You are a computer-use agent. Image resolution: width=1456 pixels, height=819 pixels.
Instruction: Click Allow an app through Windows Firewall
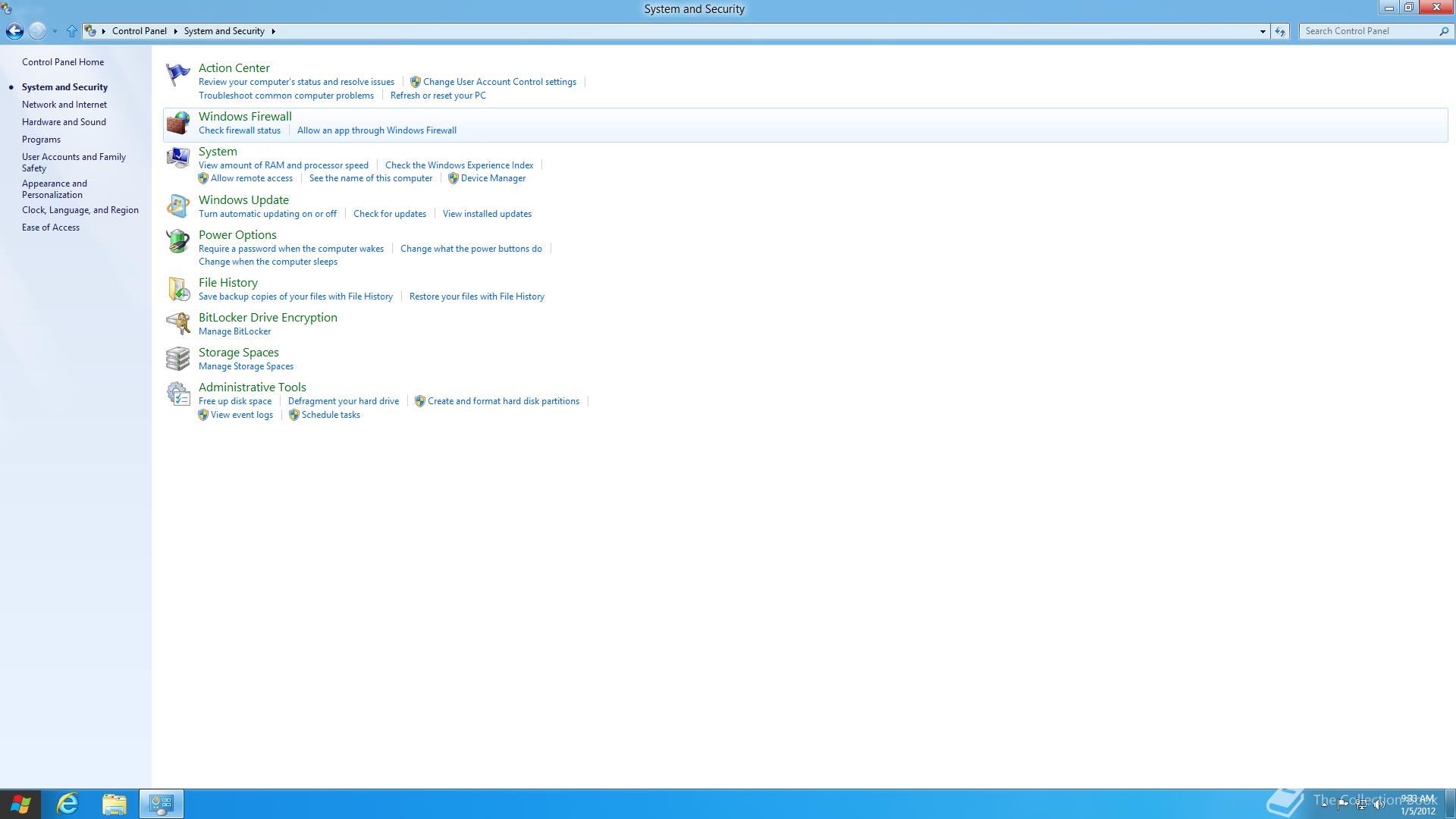point(377,130)
